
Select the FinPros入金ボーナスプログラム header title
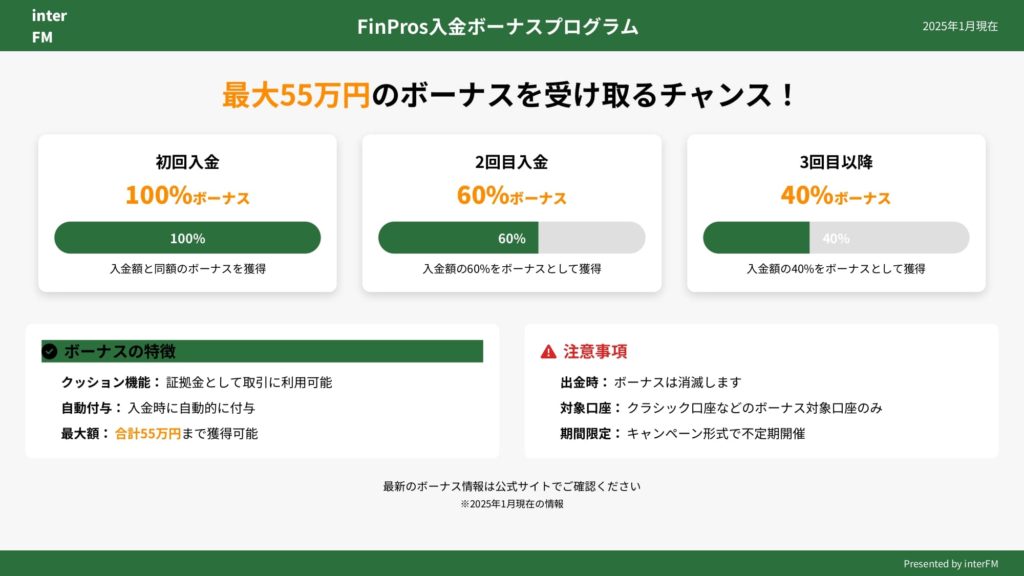(x=497, y=26)
